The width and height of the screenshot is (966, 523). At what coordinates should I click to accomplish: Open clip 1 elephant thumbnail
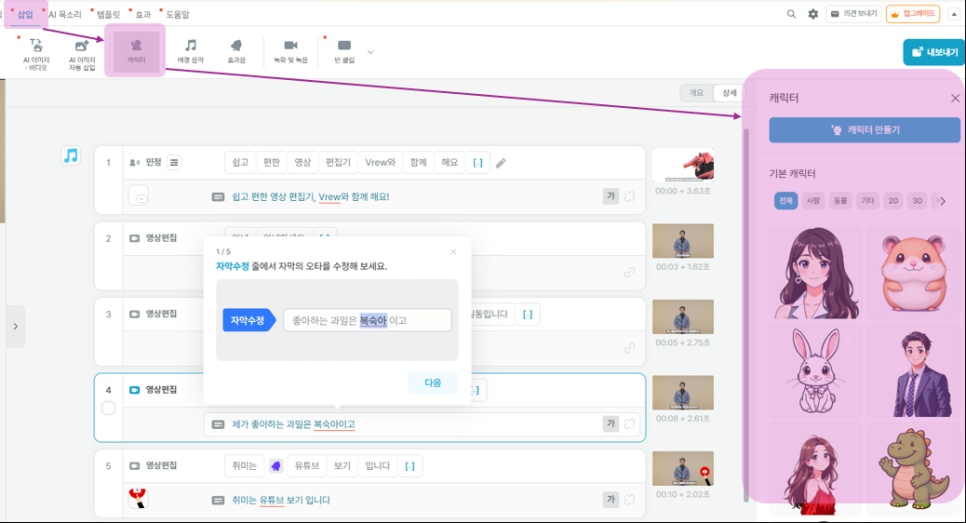683,165
